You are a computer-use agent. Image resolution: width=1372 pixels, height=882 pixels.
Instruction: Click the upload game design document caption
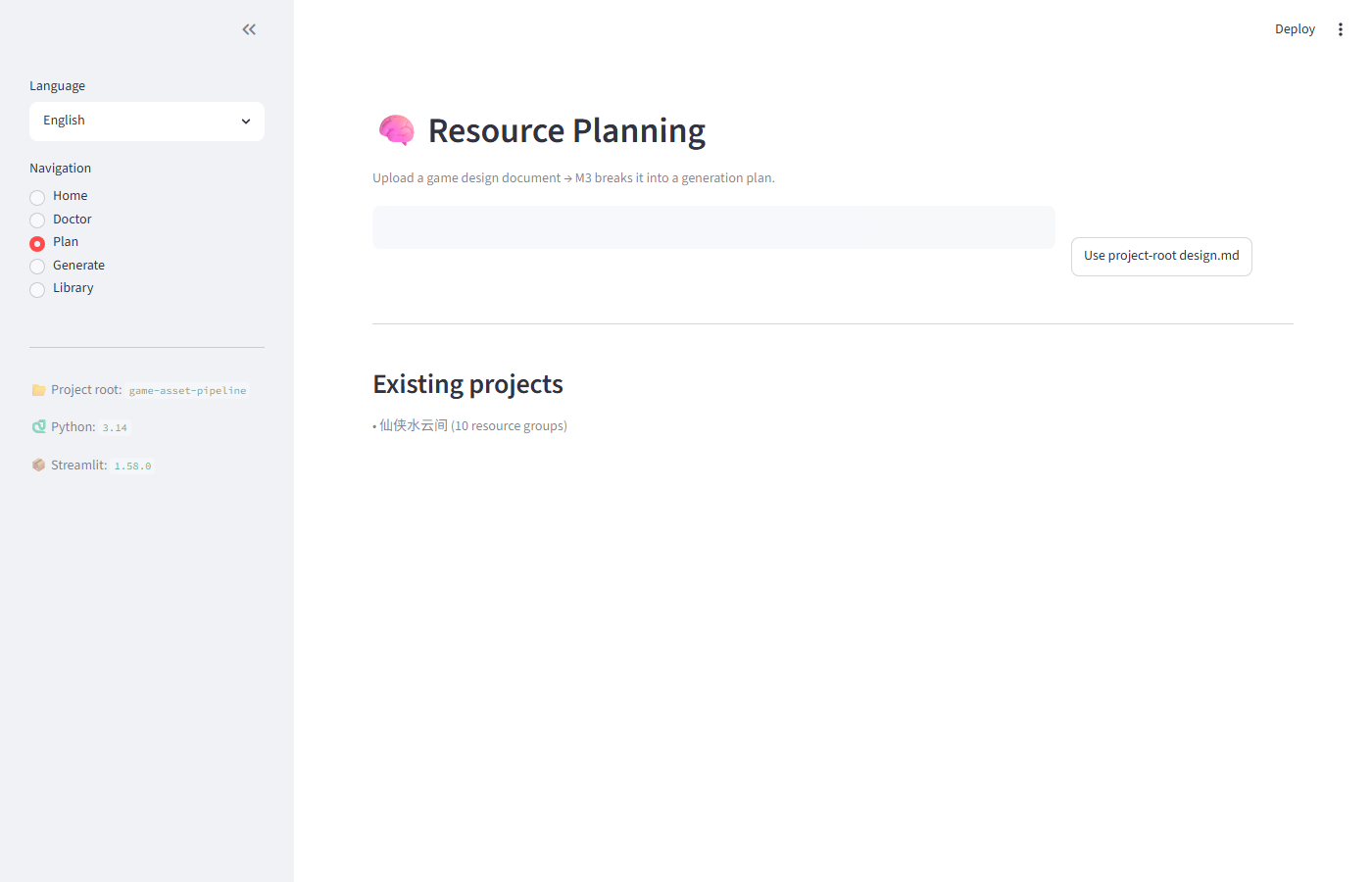coord(573,178)
